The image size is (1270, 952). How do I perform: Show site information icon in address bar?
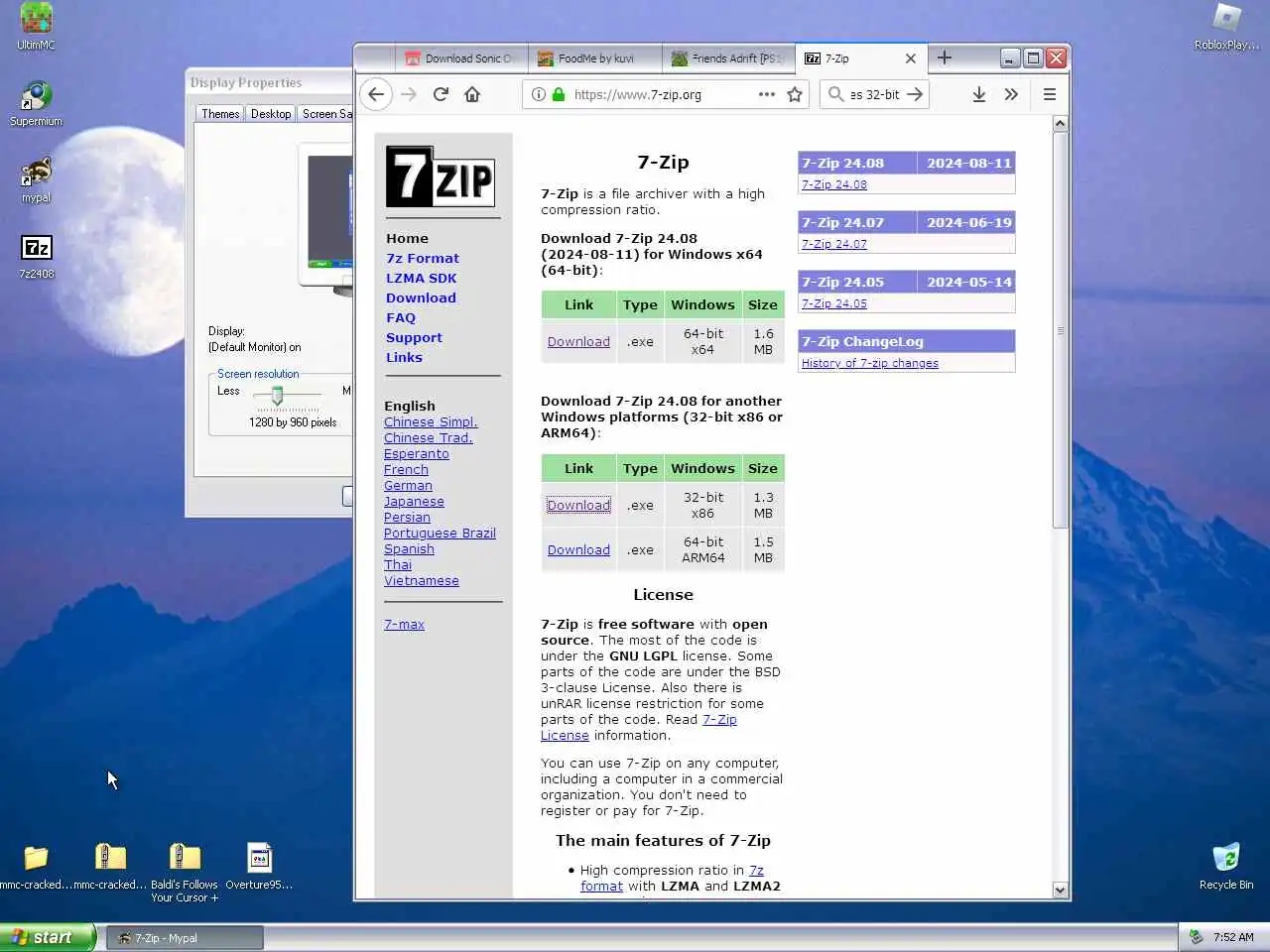pos(538,94)
